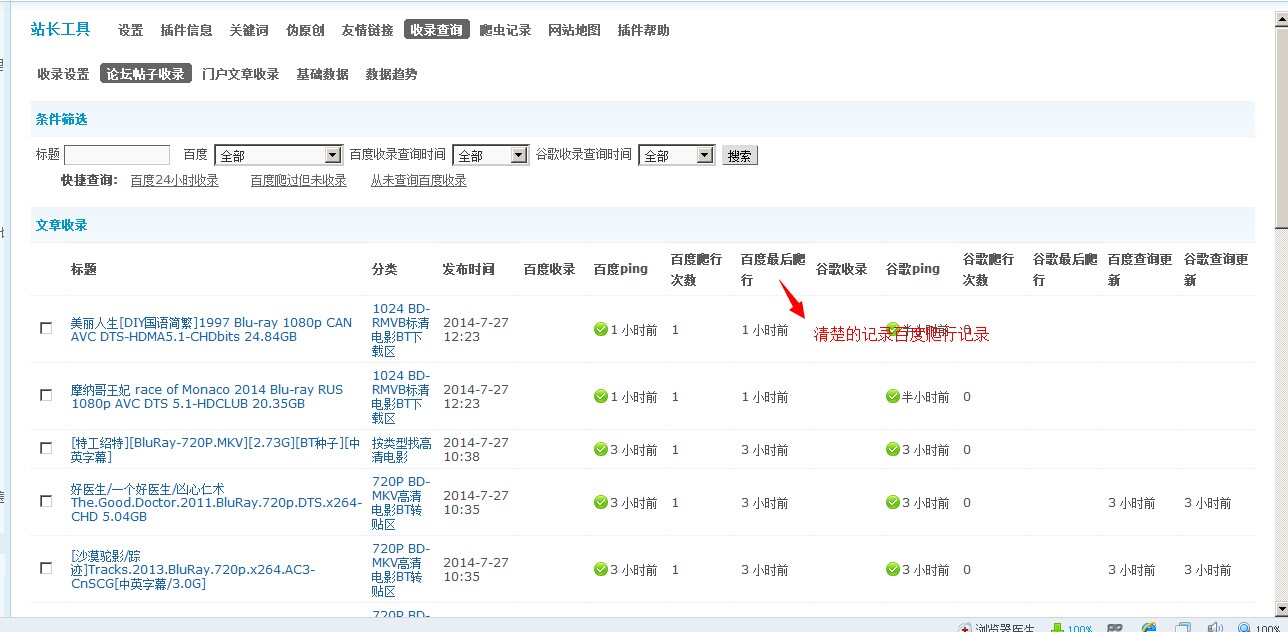
Task: Open 1024 BD-RMVB category link in 美丽人生 row
Action: click(x=401, y=330)
